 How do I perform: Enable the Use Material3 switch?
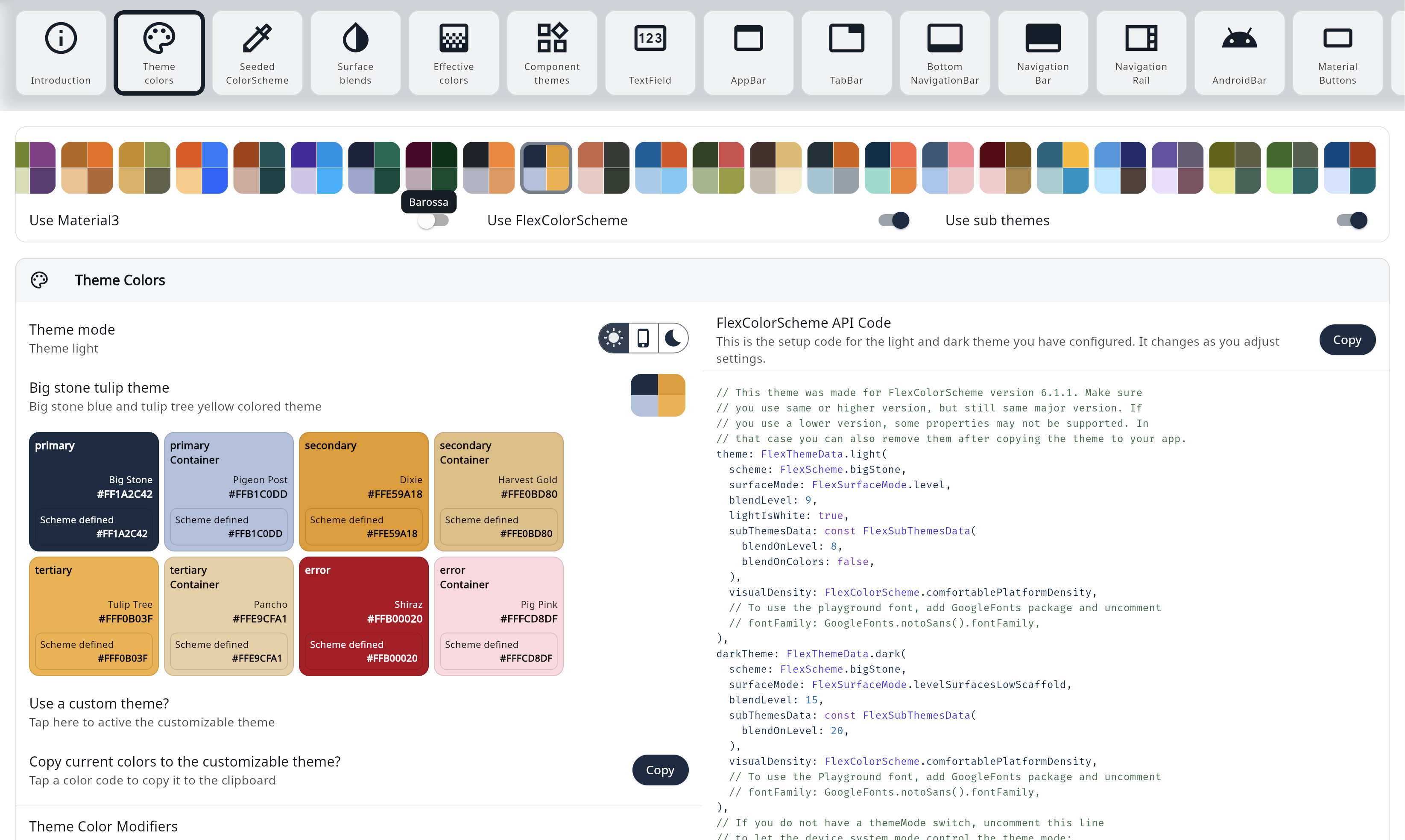[x=433, y=221]
